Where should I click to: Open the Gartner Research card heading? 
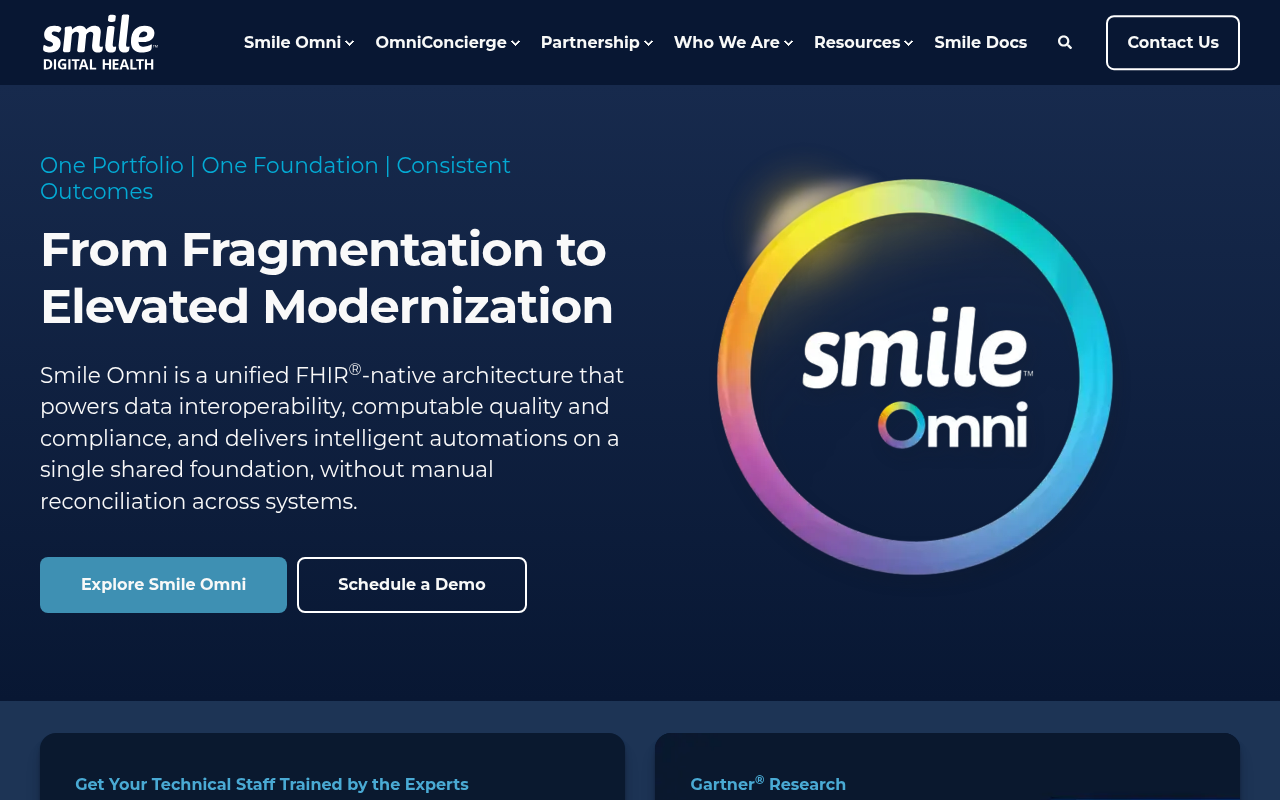[768, 784]
